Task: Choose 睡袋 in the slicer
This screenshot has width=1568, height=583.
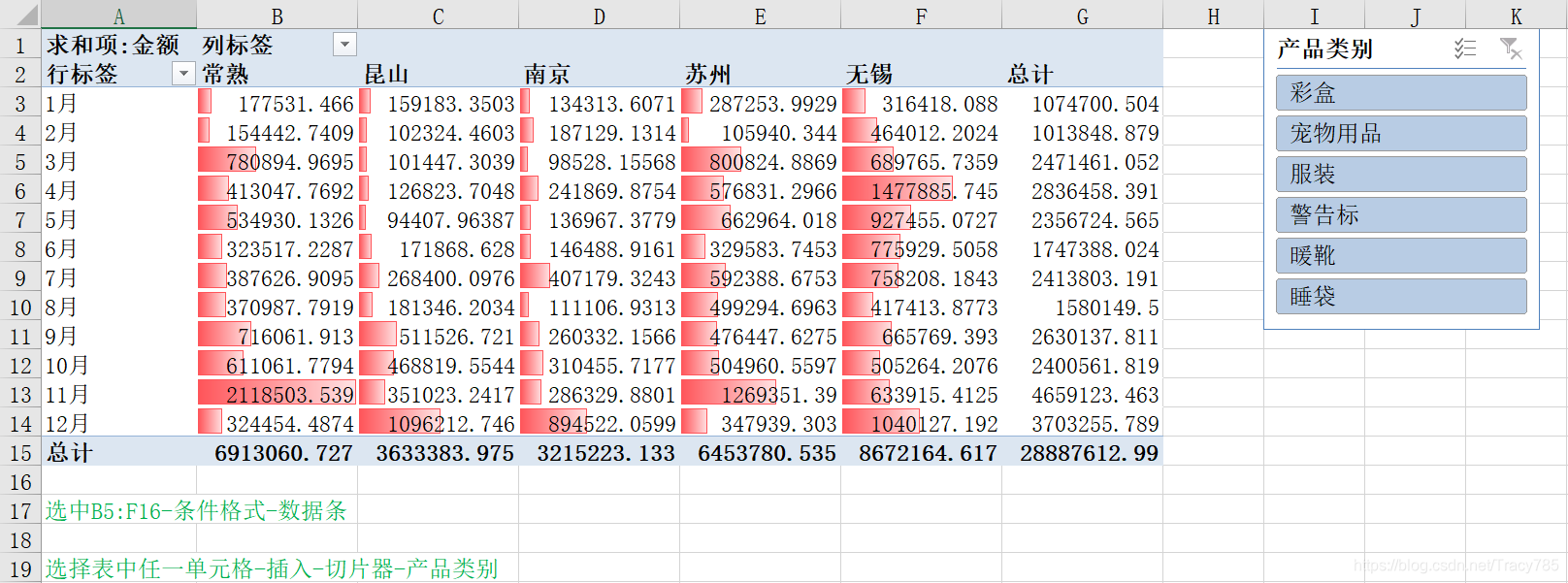Action: (1401, 297)
